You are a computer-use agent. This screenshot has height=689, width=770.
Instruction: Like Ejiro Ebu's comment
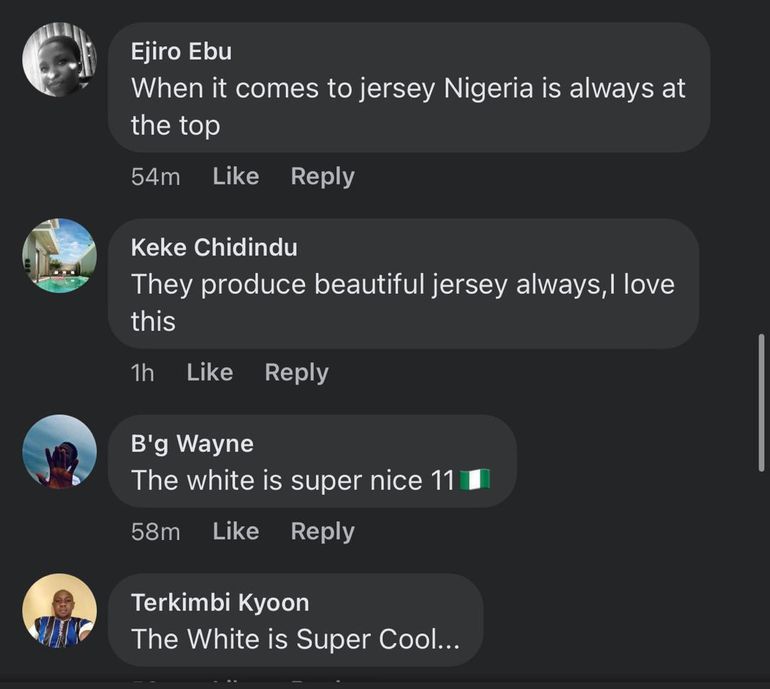click(x=235, y=176)
